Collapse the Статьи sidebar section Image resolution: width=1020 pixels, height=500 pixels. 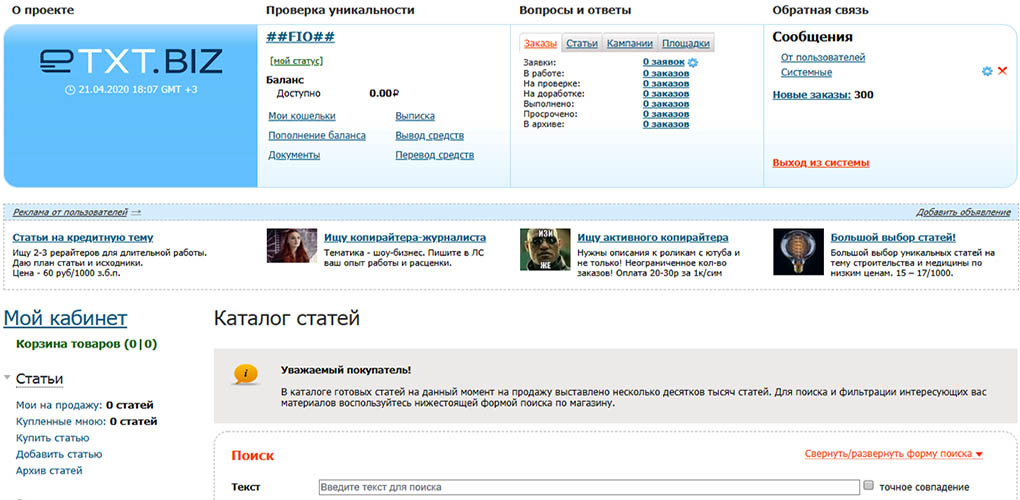[x=7, y=378]
